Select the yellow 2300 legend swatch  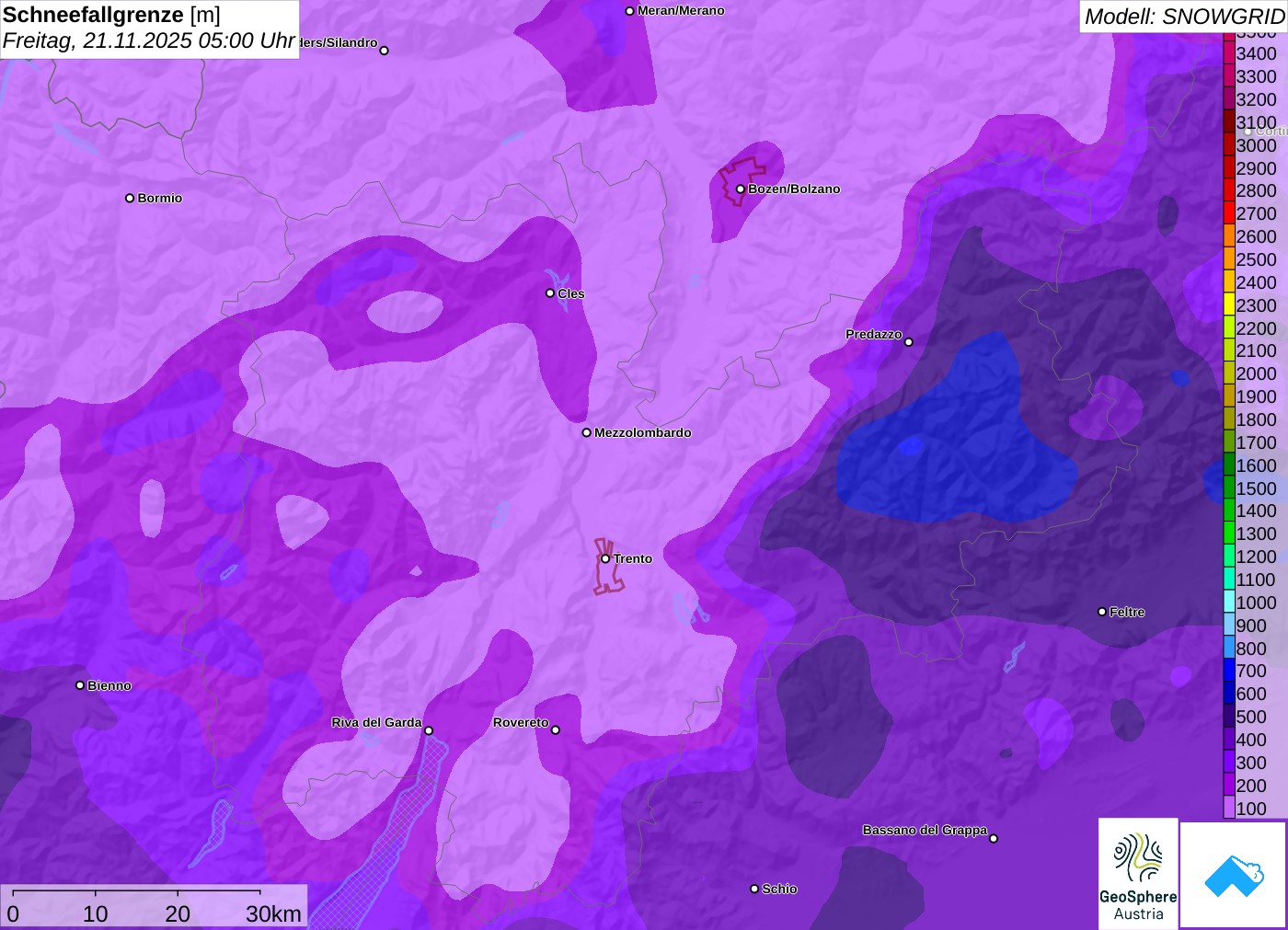point(1228,305)
